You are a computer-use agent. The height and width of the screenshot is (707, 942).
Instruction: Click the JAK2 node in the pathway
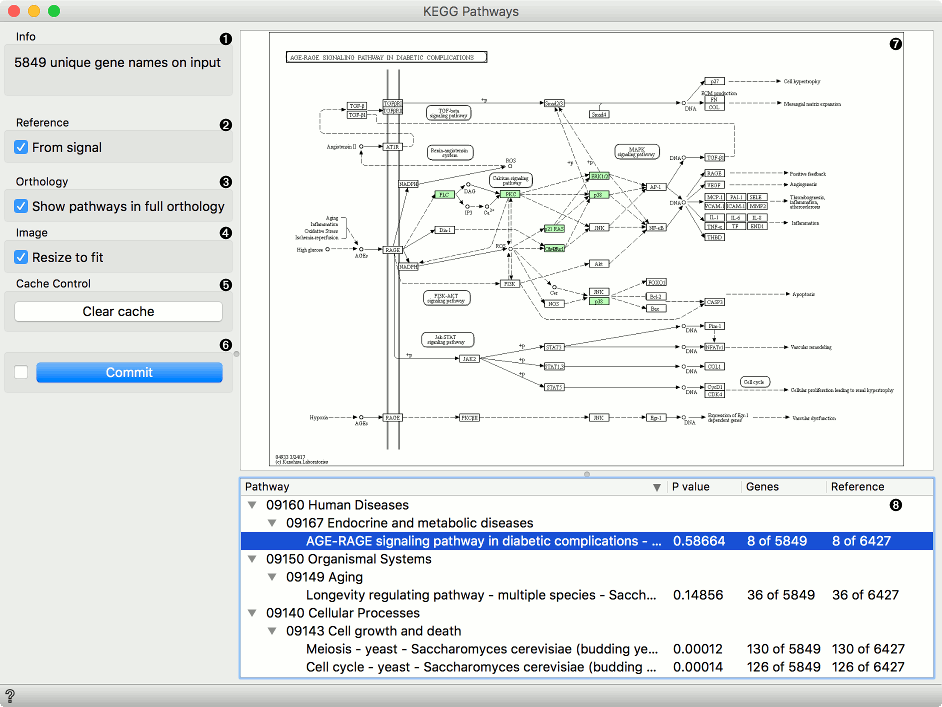[469, 359]
